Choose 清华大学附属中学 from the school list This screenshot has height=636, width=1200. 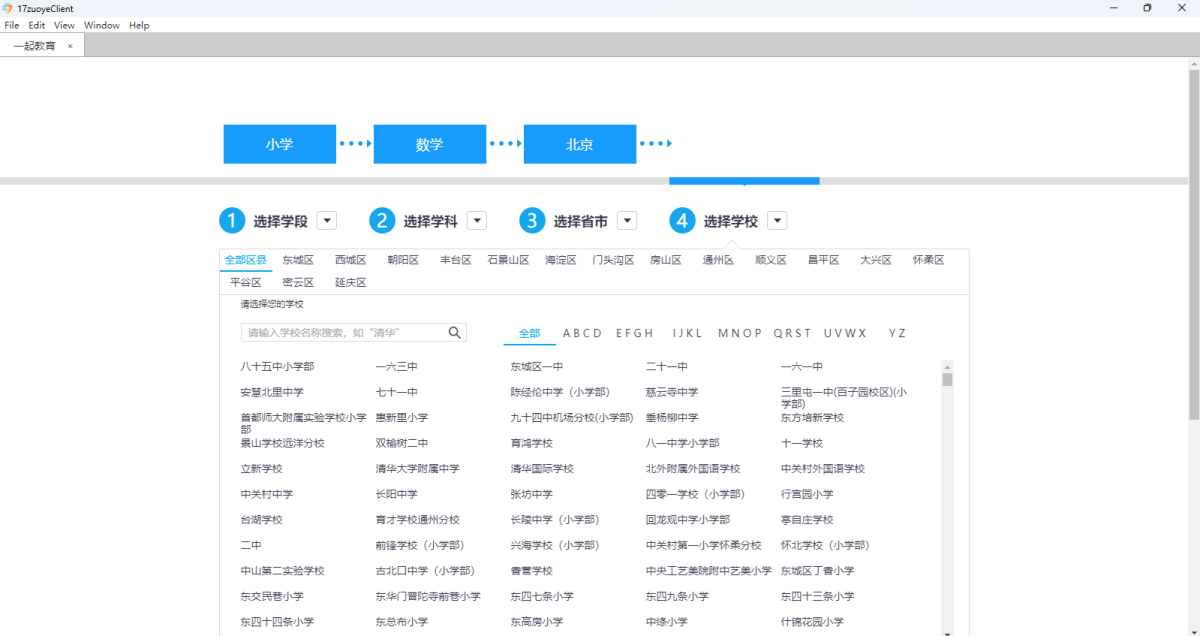coord(417,469)
